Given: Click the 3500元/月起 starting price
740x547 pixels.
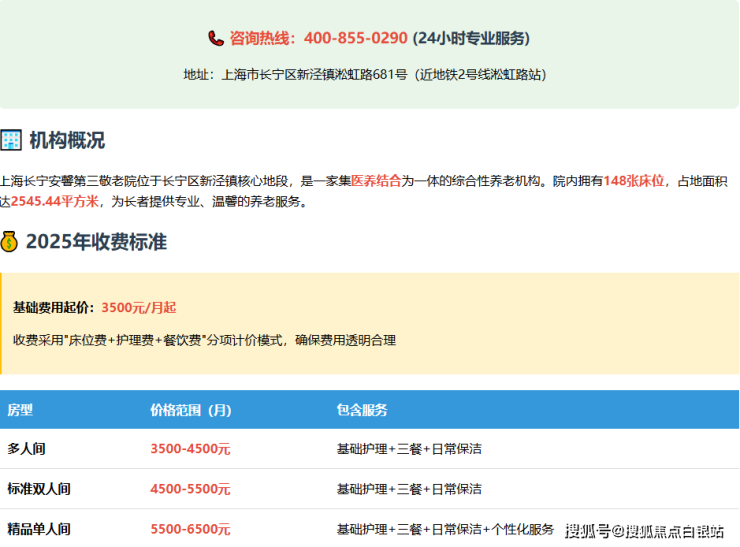Looking at the screenshot, I should (138, 307).
